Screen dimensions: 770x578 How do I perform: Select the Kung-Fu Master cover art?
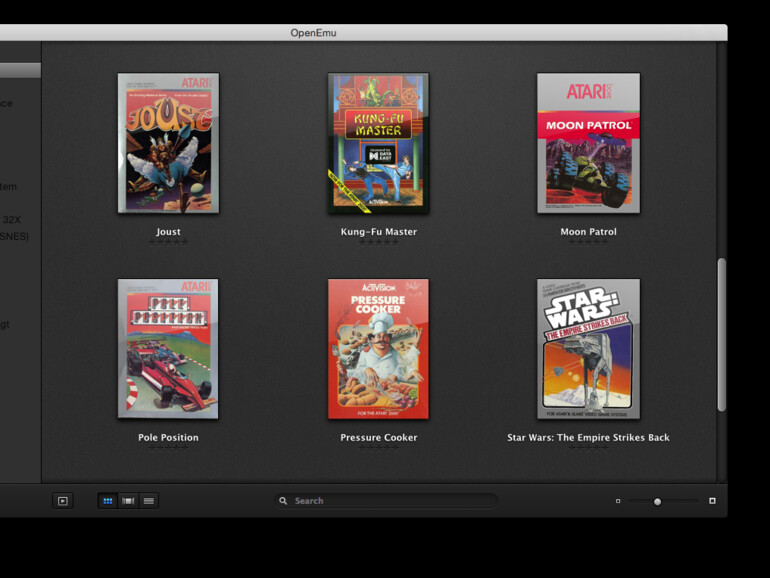(378, 143)
